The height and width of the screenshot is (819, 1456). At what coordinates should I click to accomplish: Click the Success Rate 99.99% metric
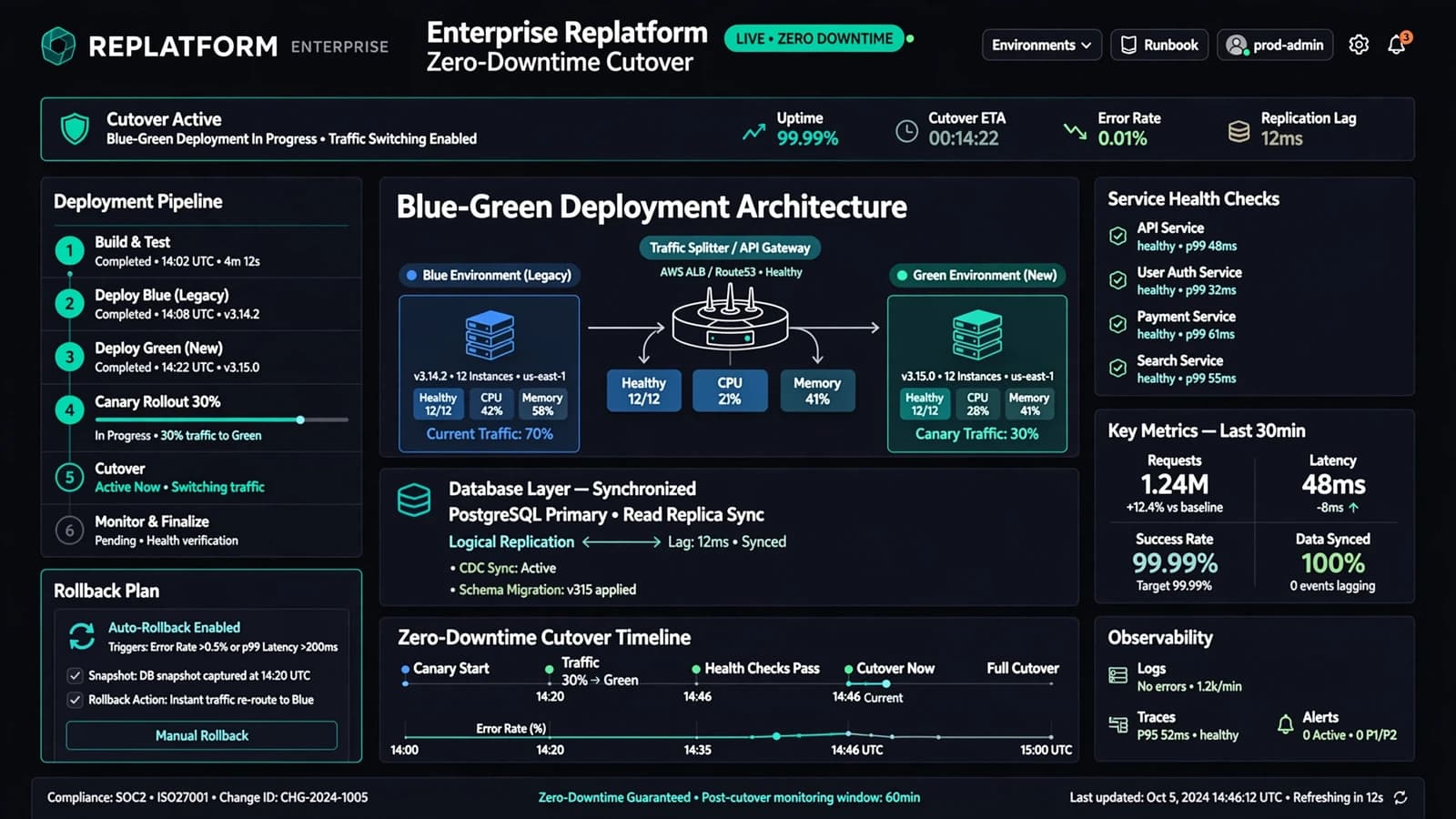pyautogui.click(x=1175, y=562)
